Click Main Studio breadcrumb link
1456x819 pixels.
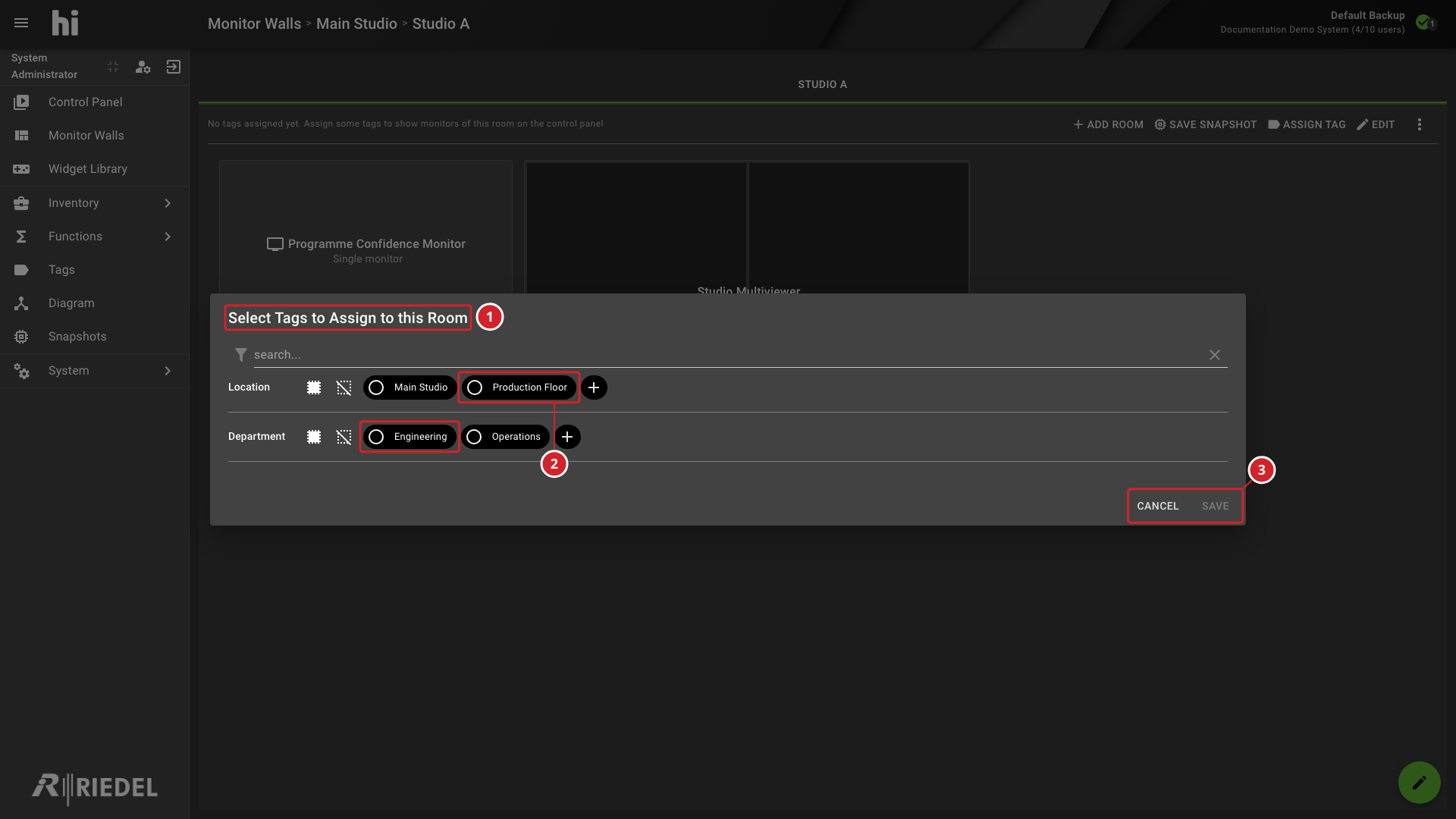point(356,24)
